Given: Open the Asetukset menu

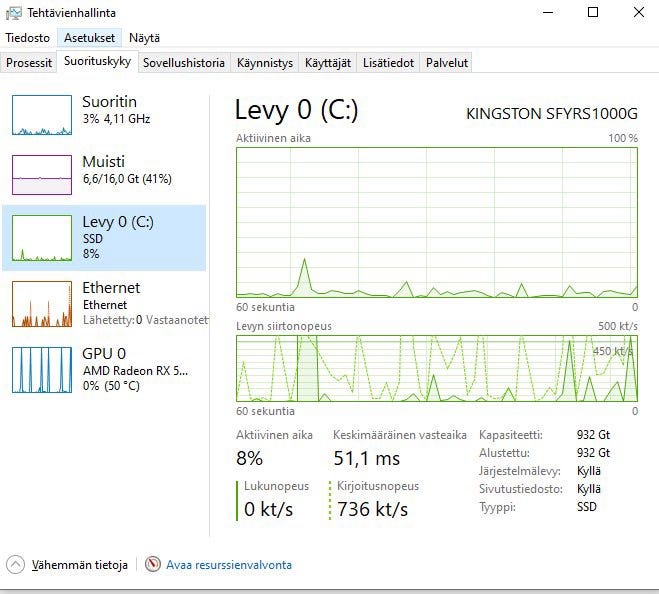Looking at the screenshot, I should (x=89, y=38).
